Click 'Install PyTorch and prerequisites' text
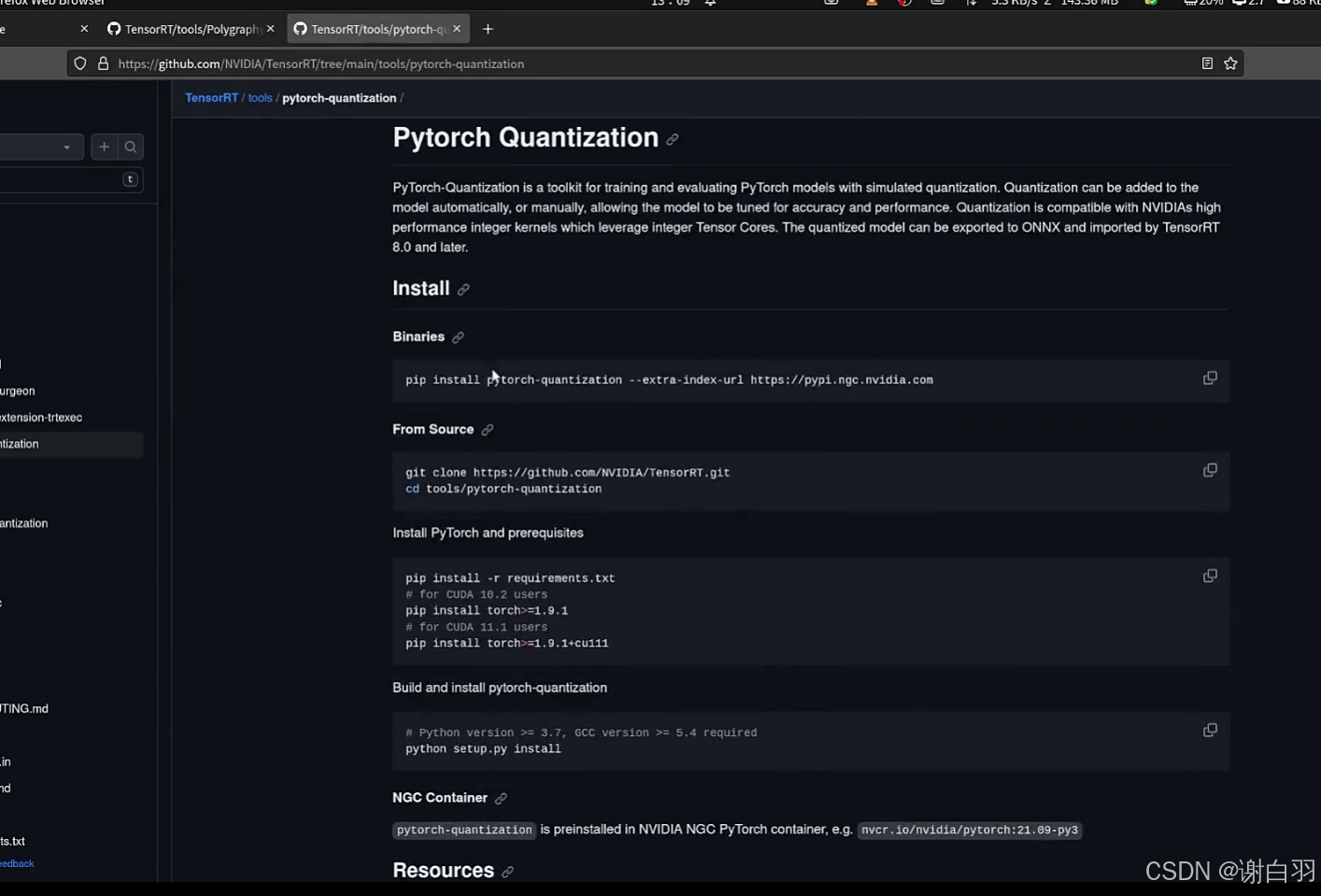Viewport: 1321px width, 896px height. click(x=488, y=533)
